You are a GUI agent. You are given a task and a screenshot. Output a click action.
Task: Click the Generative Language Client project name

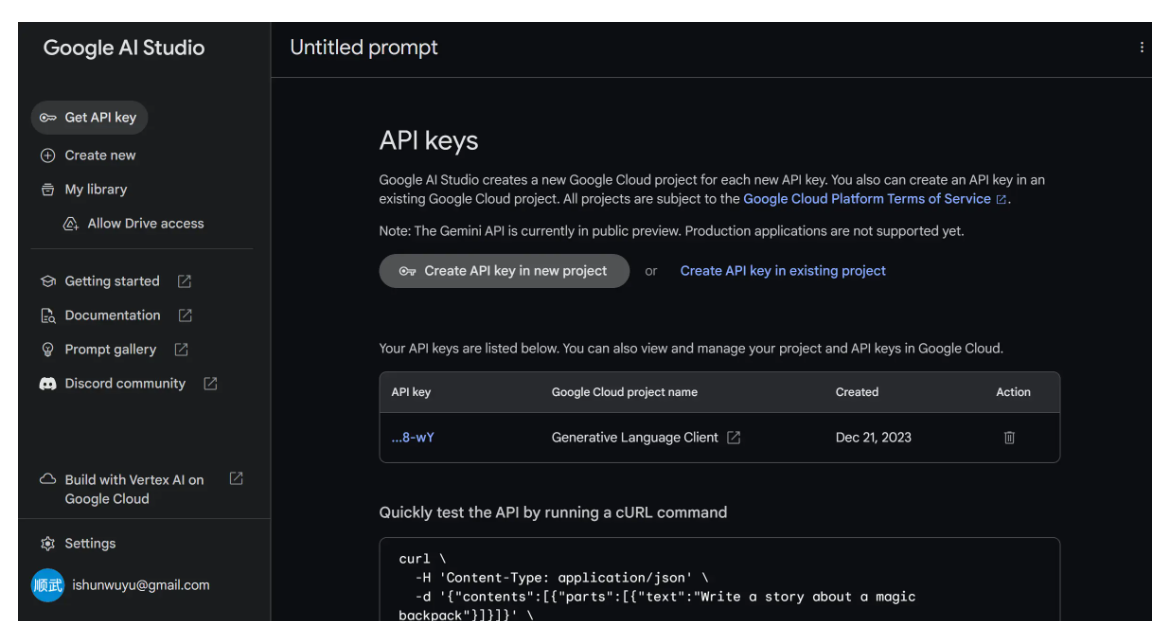click(x=634, y=437)
